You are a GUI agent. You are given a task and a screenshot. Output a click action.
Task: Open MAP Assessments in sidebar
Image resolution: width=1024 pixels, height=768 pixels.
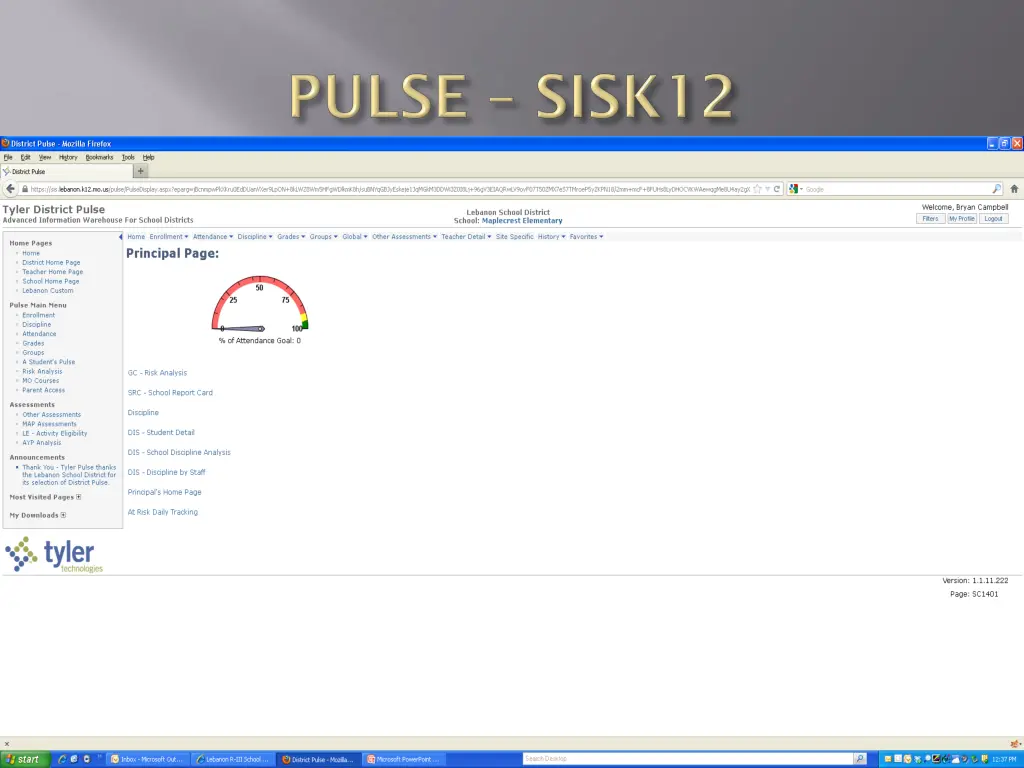[49, 424]
